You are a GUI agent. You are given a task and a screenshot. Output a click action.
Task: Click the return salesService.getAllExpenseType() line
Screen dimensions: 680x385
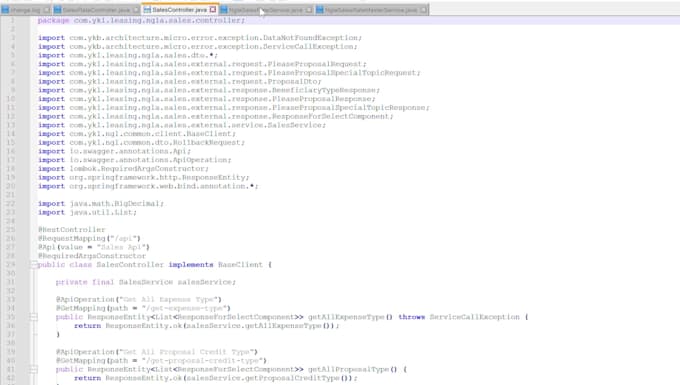click(x=206, y=326)
